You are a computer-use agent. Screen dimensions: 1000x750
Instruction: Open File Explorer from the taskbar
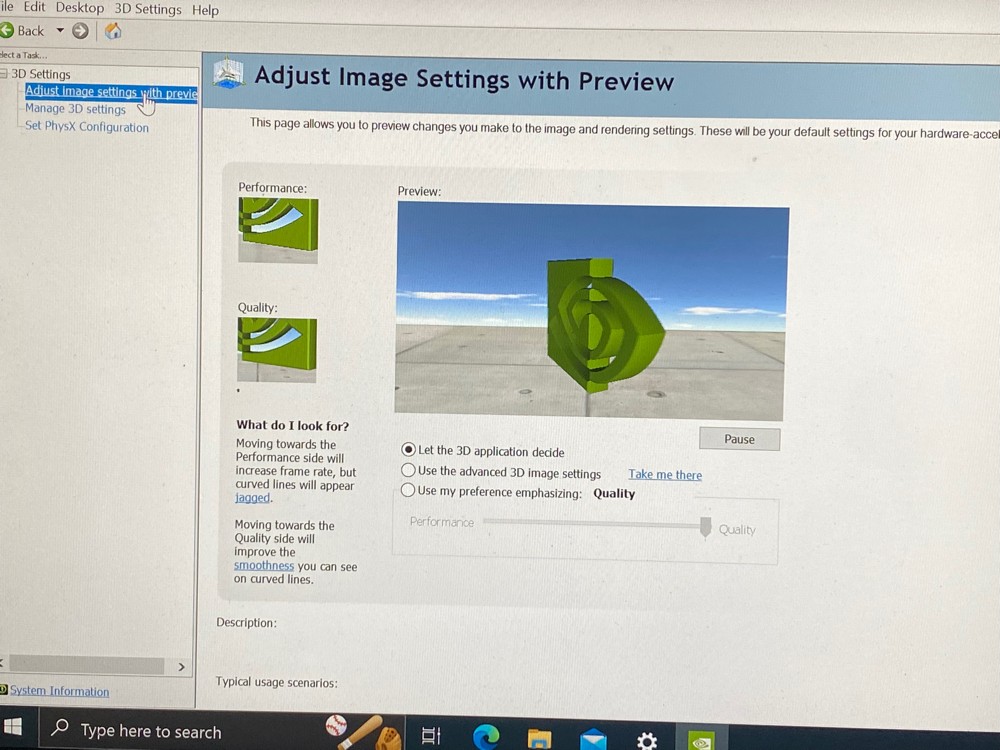[540, 738]
